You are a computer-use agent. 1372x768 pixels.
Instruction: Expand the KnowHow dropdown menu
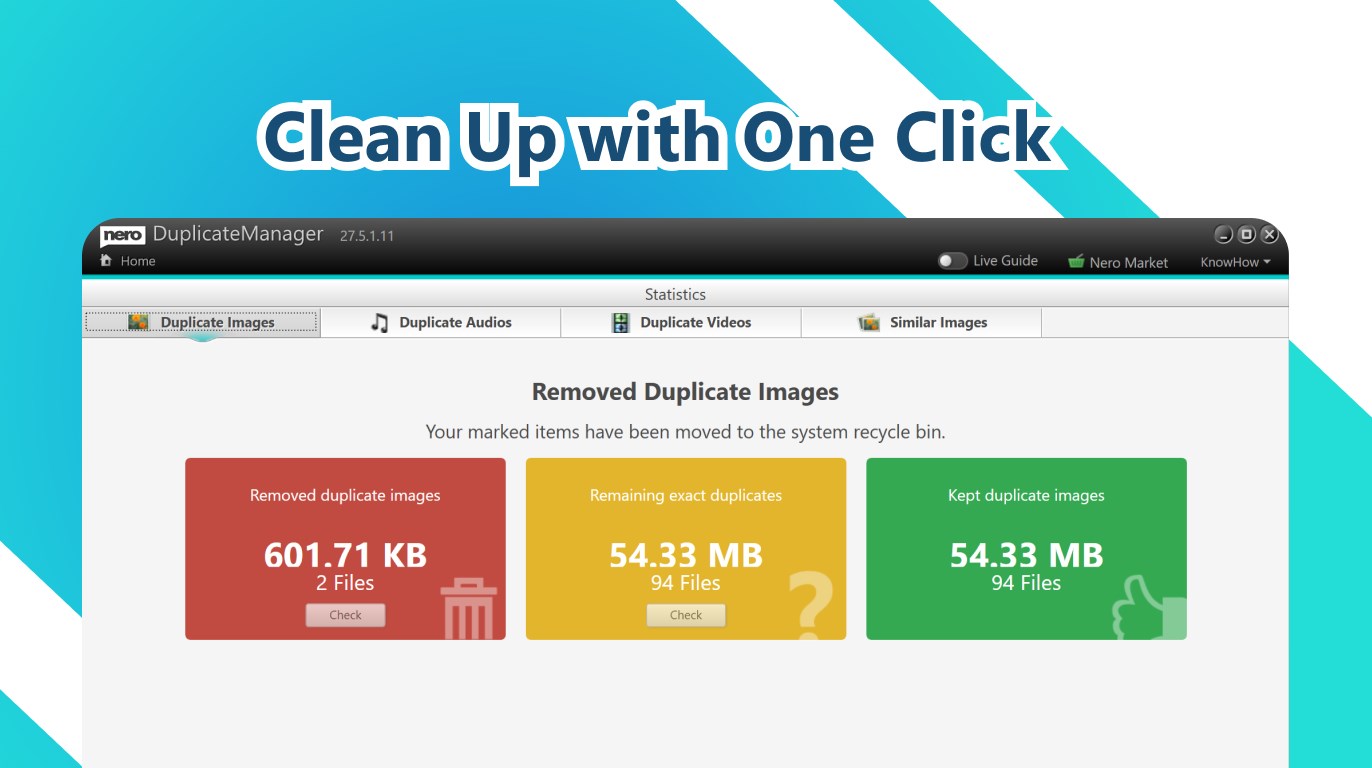coord(1236,262)
